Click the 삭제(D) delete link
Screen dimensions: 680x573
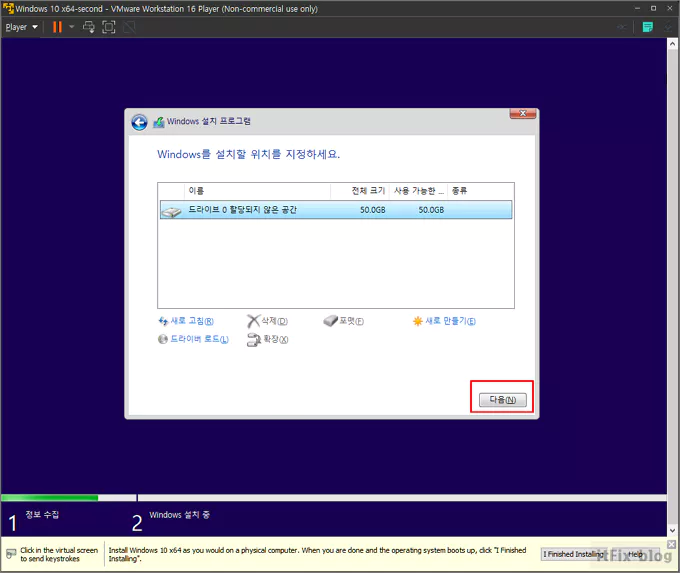[275, 321]
